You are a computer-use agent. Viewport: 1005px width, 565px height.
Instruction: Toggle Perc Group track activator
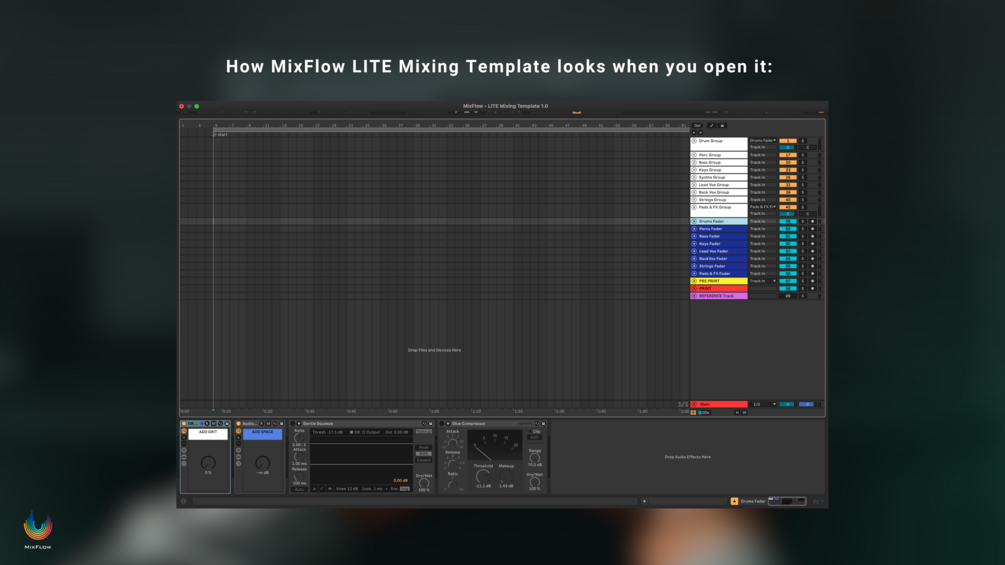pyautogui.click(x=788, y=155)
